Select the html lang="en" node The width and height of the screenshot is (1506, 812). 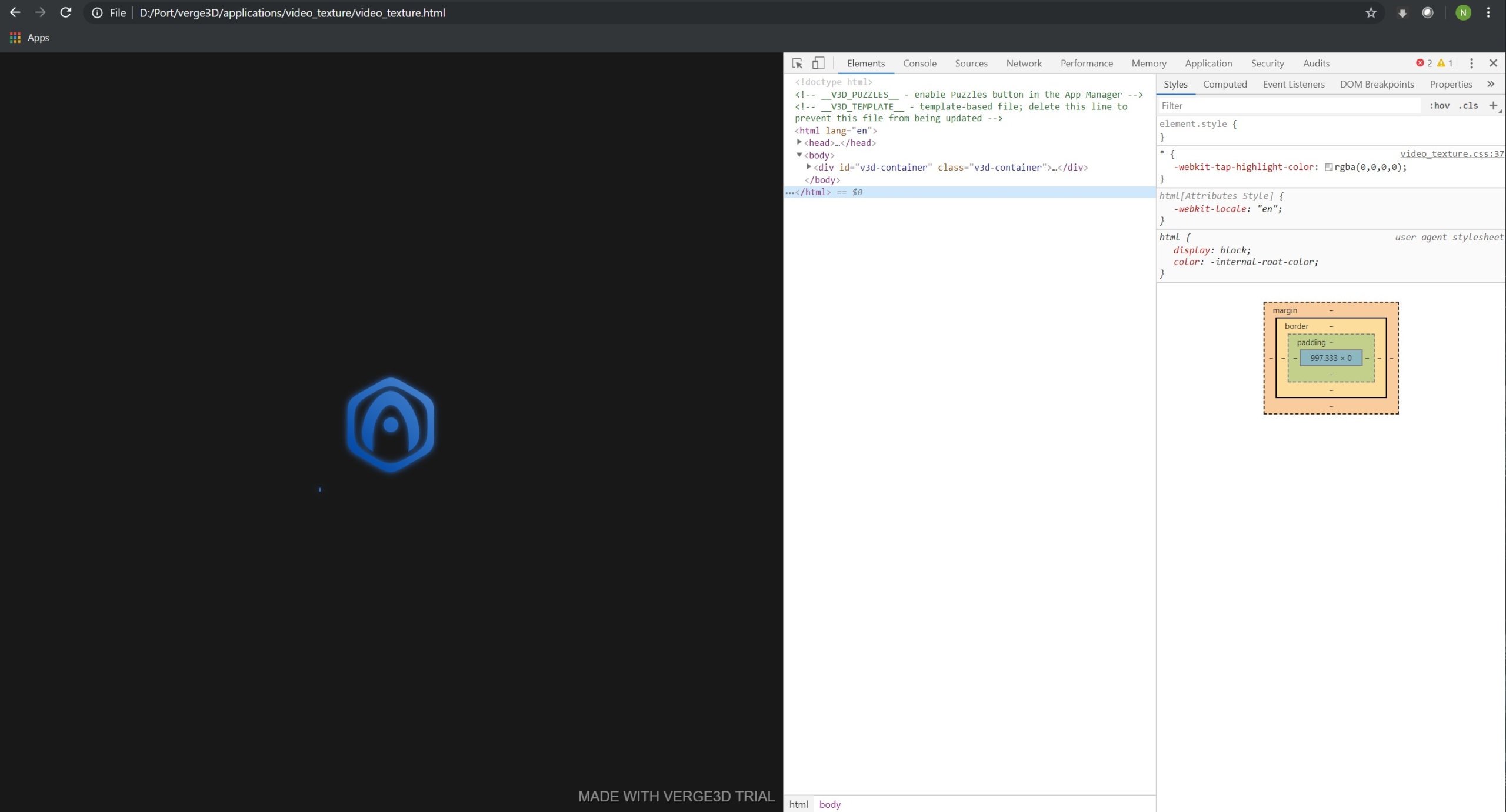point(835,131)
